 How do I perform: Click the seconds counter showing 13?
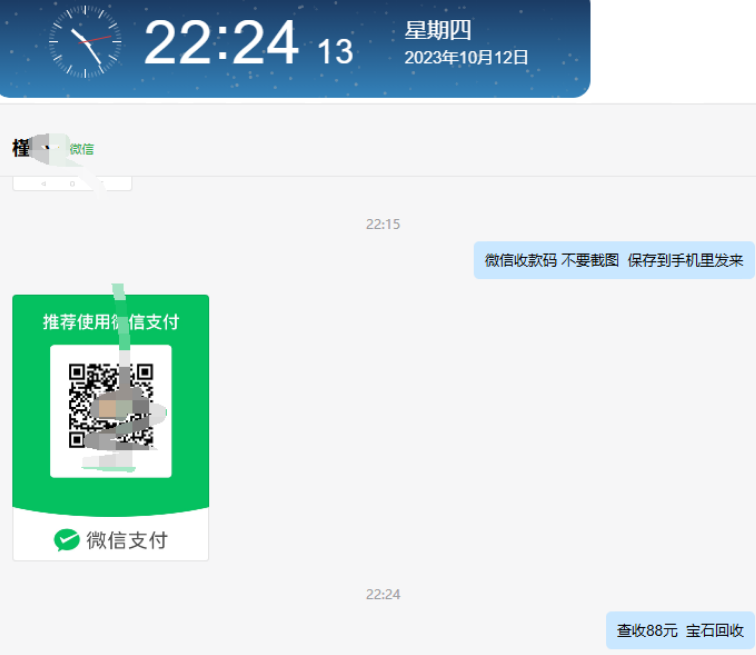point(335,51)
